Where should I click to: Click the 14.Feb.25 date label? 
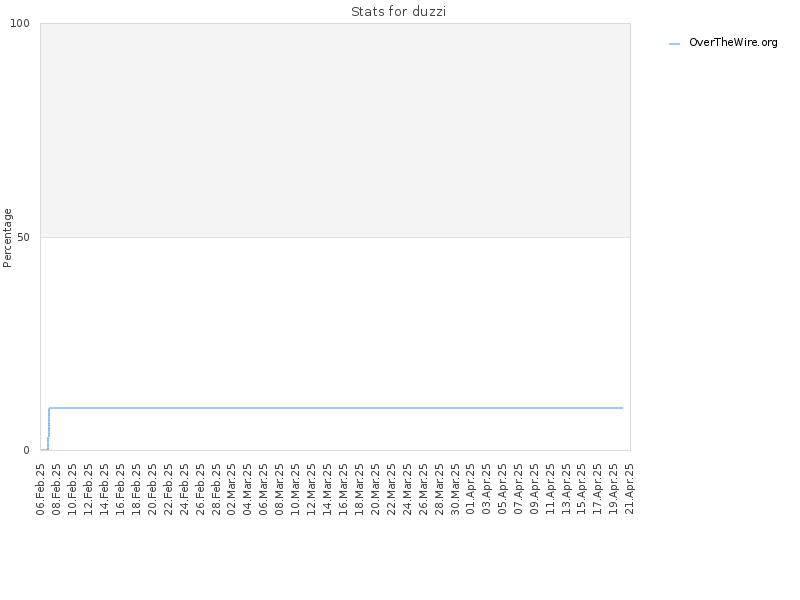tap(105, 489)
